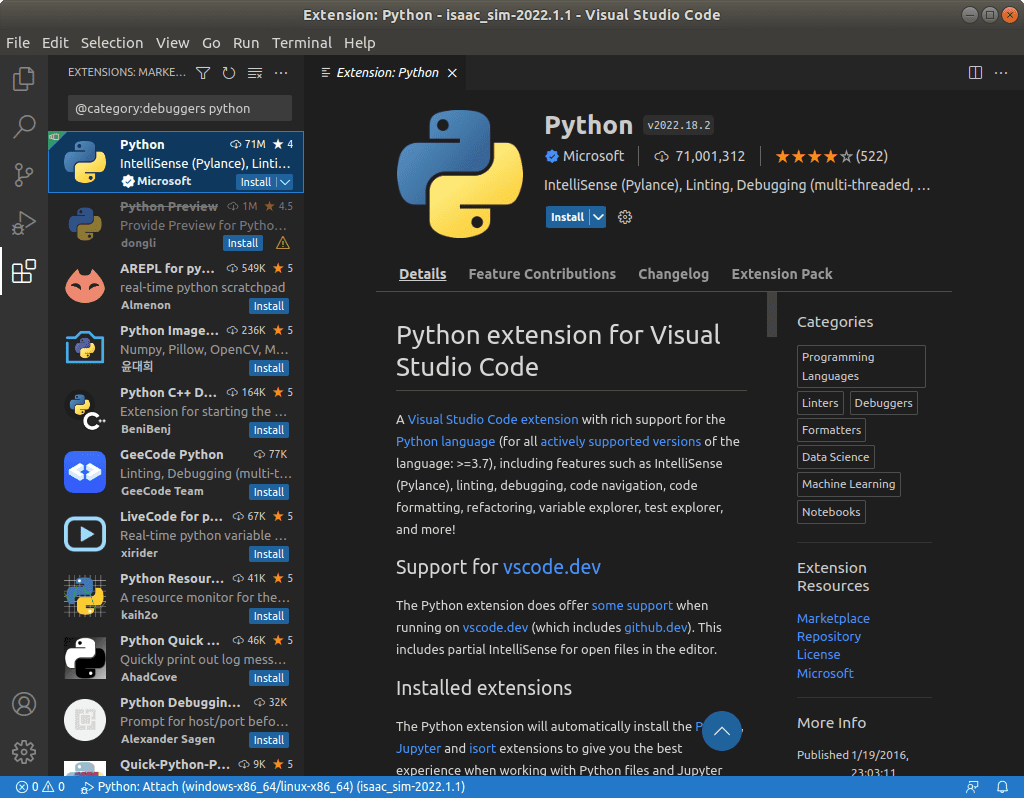Open the License resource link
The height and width of the screenshot is (798, 1024).
818,654
